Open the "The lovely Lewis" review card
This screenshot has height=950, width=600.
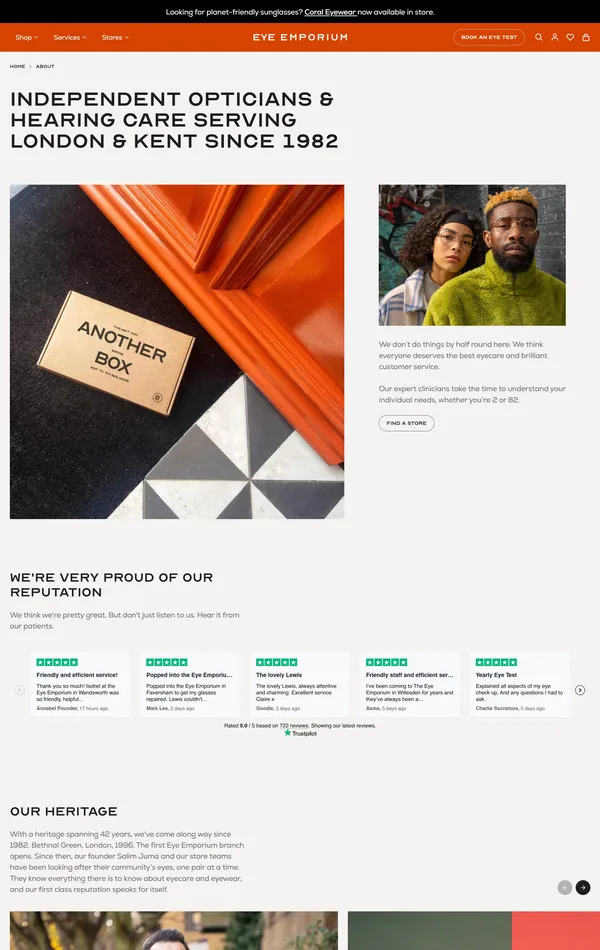tap(299, 685)
